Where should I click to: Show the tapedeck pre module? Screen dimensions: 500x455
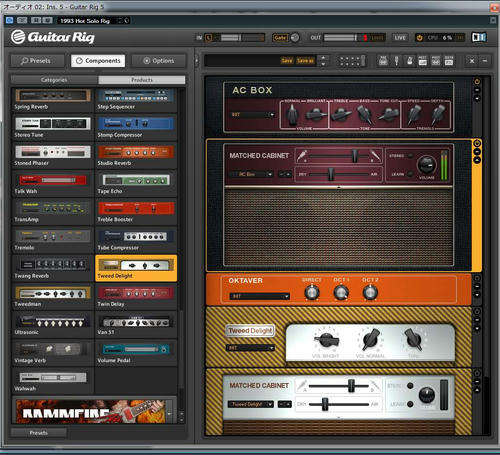(383, 61)
